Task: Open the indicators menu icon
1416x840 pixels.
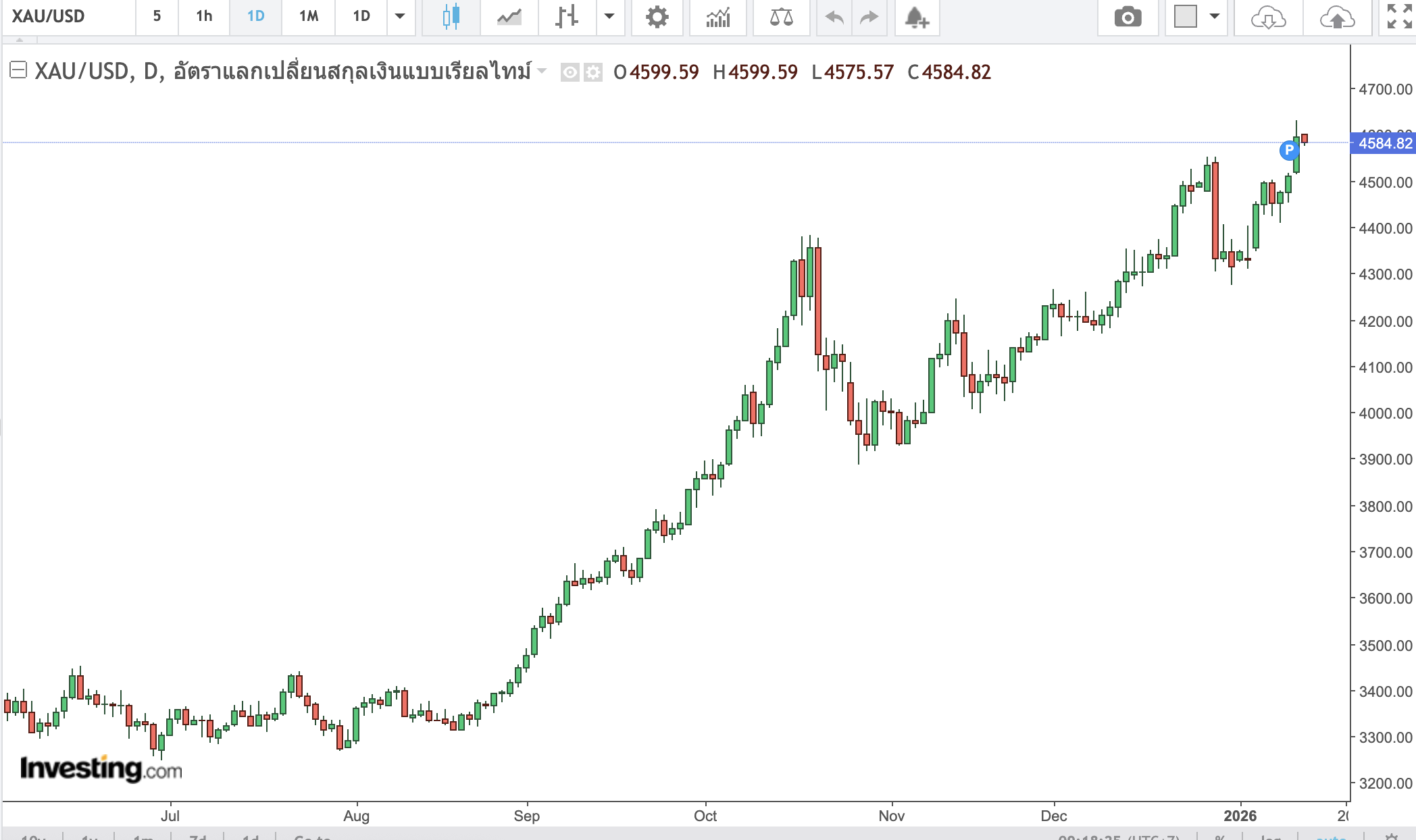Action: coord(717,16)
